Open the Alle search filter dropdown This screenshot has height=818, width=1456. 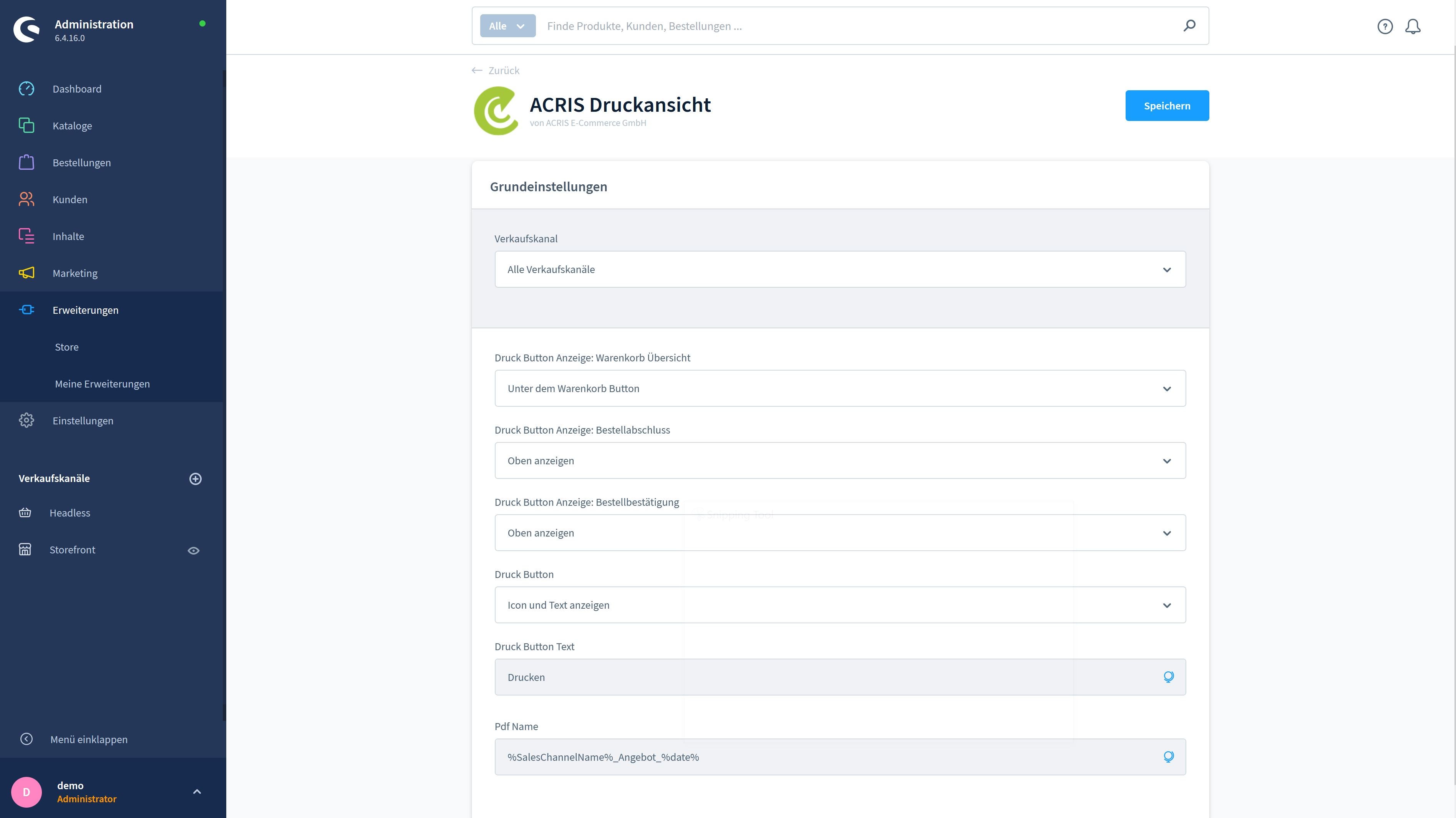tap(507, 26)
